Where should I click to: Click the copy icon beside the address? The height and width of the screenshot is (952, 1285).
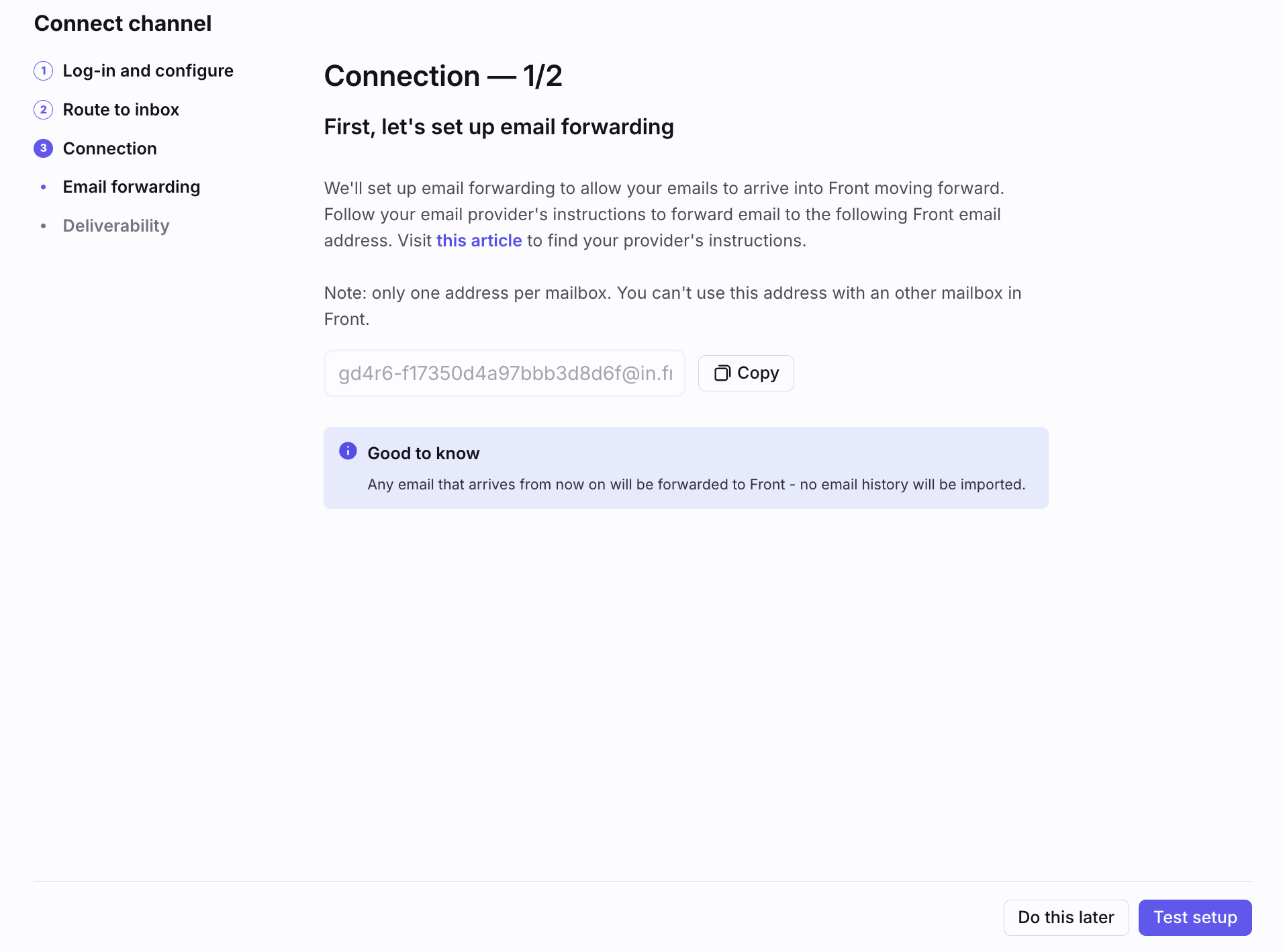(x=722, y=373)
